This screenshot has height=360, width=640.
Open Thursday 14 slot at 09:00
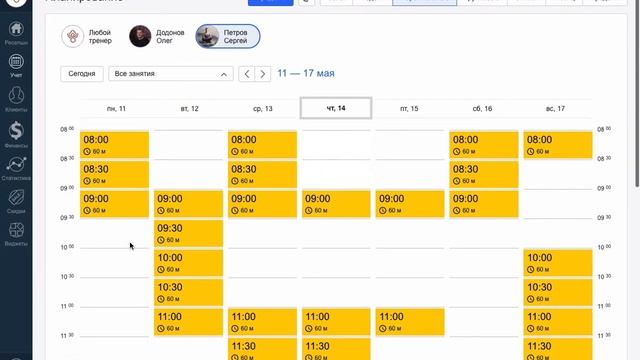point(336,204)
